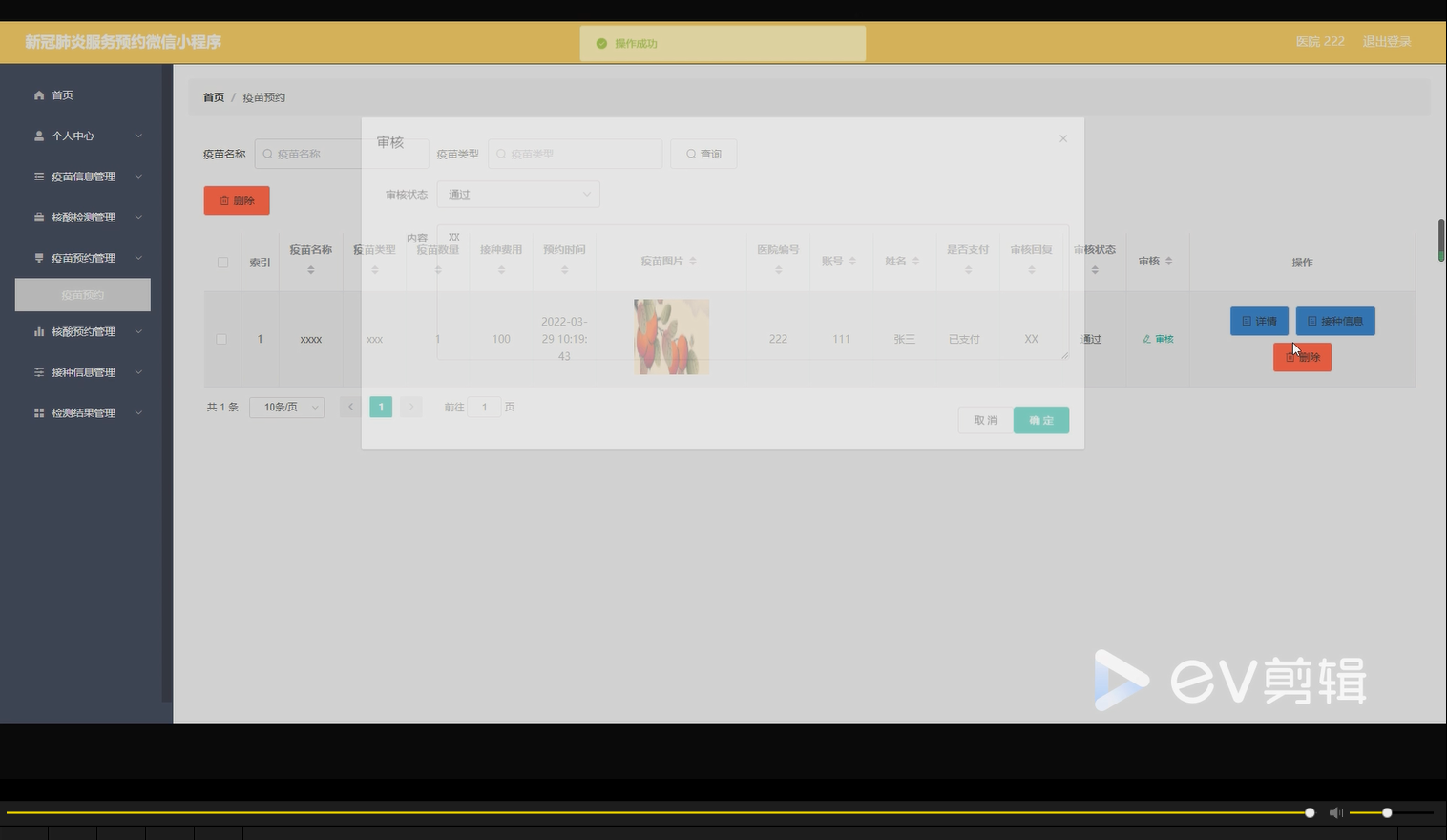Image resolution: width=1447 pixels, height=840 pixels.
Task: Click the 查询 search button
Action: 704,155
